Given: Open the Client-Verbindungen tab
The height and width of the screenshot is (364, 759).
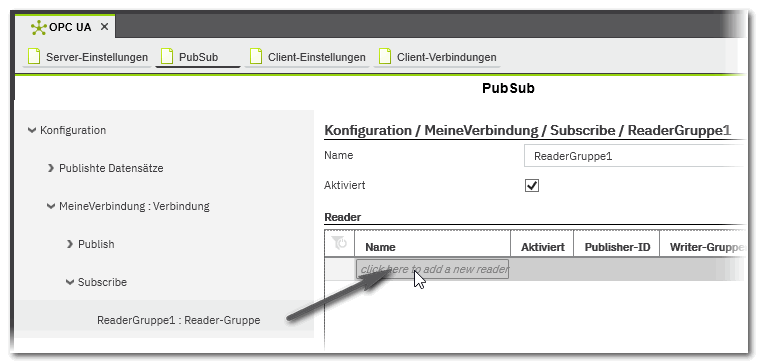Looking at the screenshot, I should coord(438,57).
